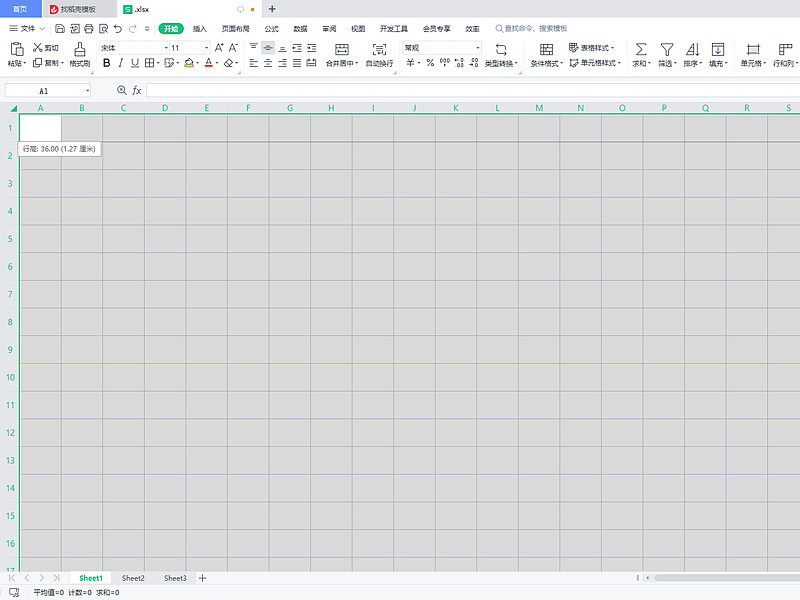Screen dimensions: 800x600
Task: Toggle justify alignment
Action: point(296,63)
